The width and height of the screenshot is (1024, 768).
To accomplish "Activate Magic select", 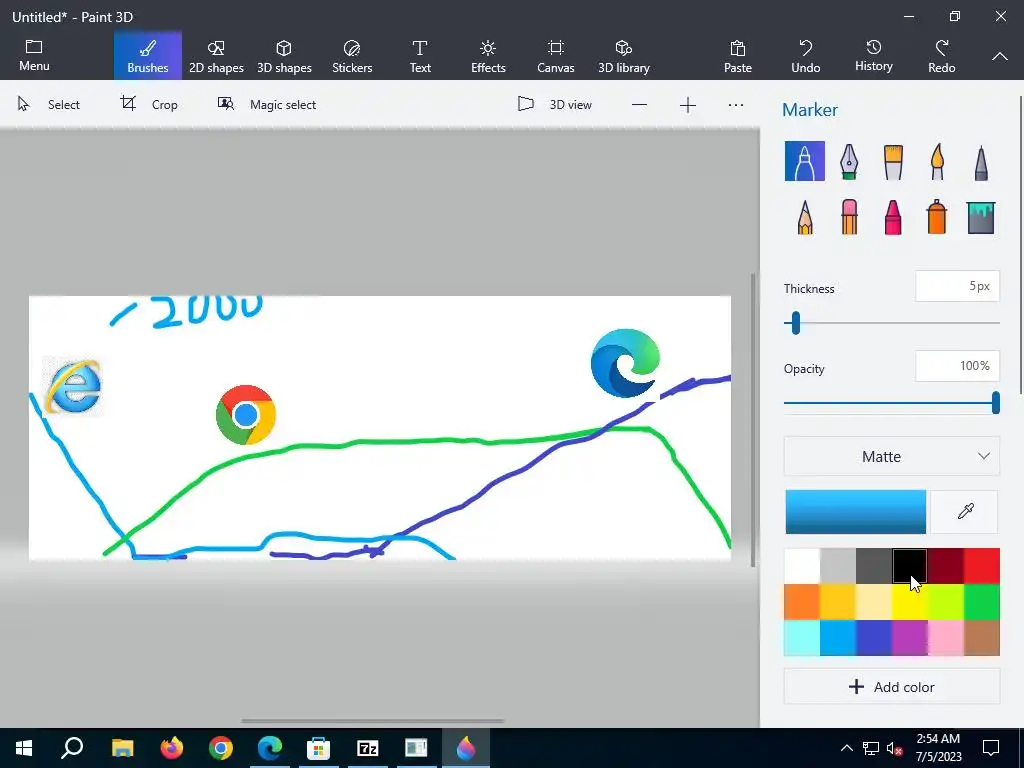I will point(266,104).
